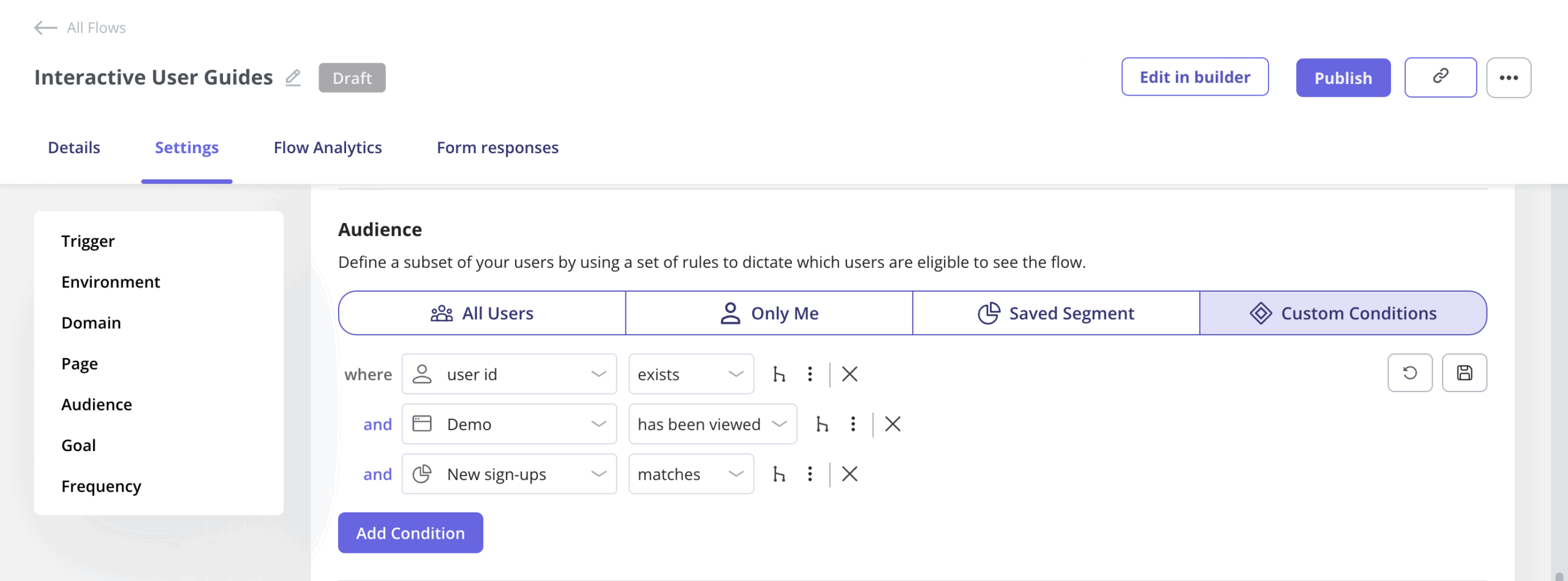Edit the flow name with pencil icon
Viewport: 1568px width, 581px height.
tap(293, 78)
